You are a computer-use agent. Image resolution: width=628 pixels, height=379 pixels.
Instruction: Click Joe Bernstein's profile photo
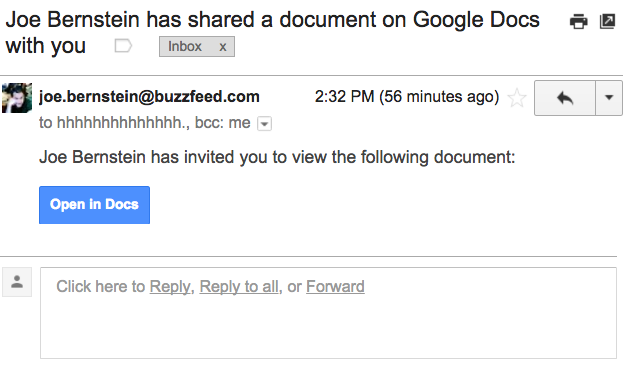point(17,98)
